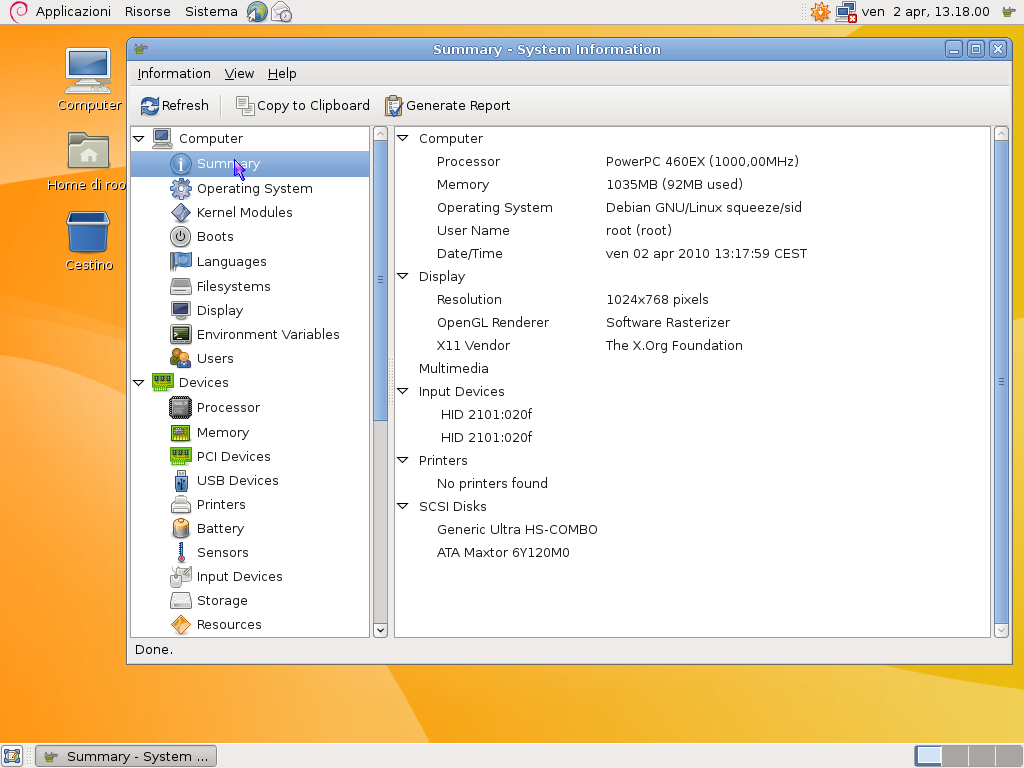
Task: Launch the web browser globe icon
Action: [257, 12]
